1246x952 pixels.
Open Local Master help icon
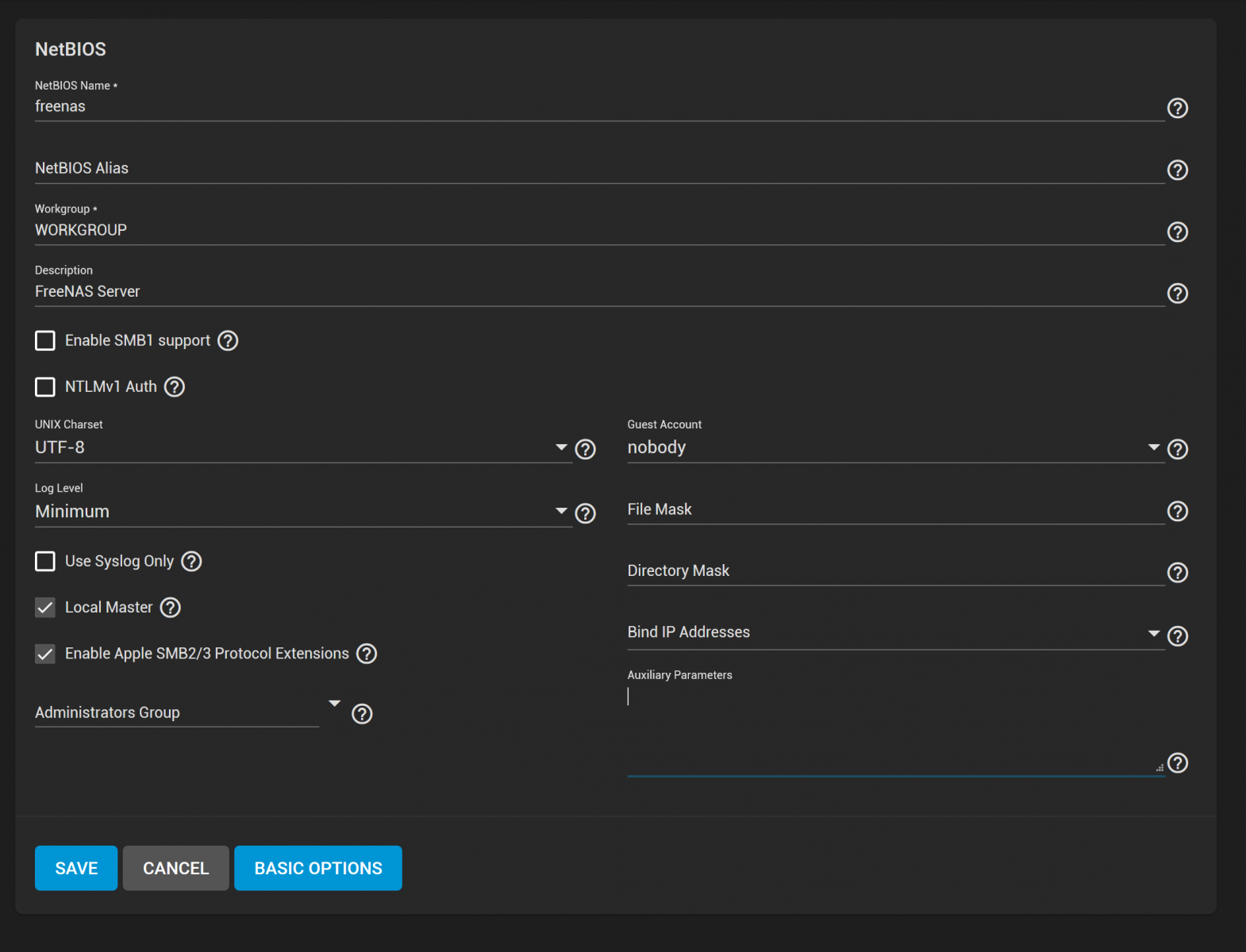(x=171, y=607)
